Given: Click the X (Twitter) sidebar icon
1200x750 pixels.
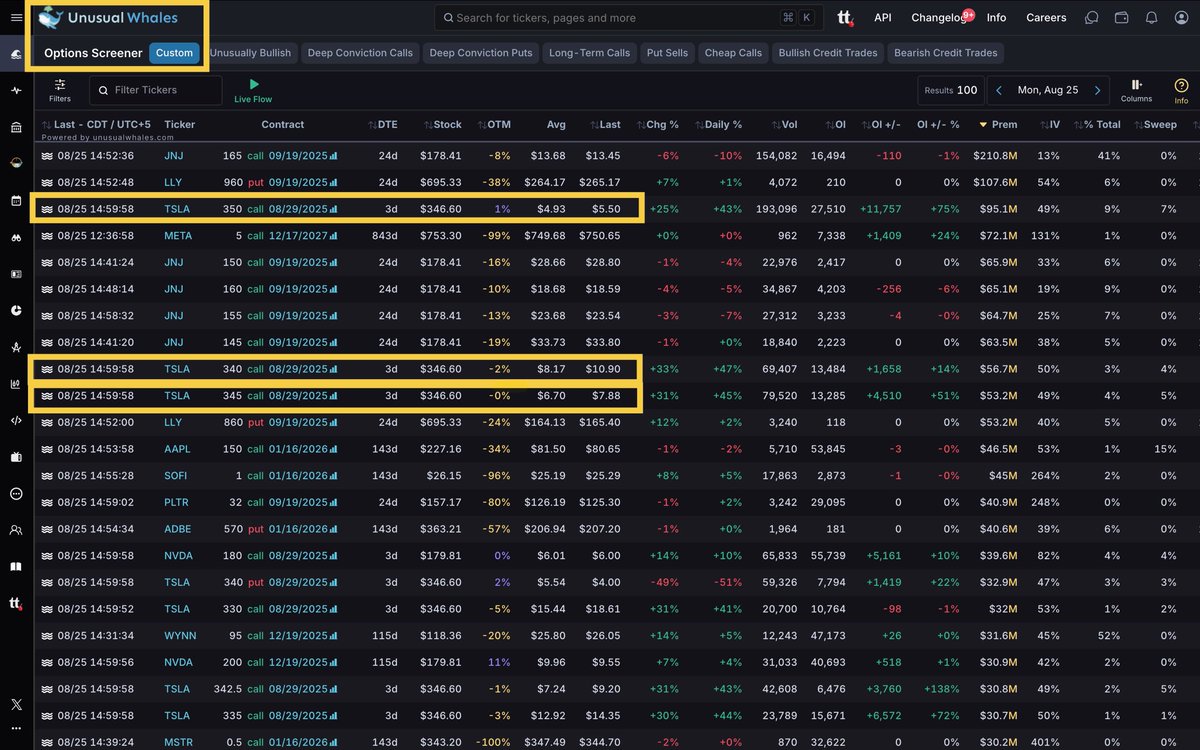Looking at the screenshot, I should click(16, 704).
